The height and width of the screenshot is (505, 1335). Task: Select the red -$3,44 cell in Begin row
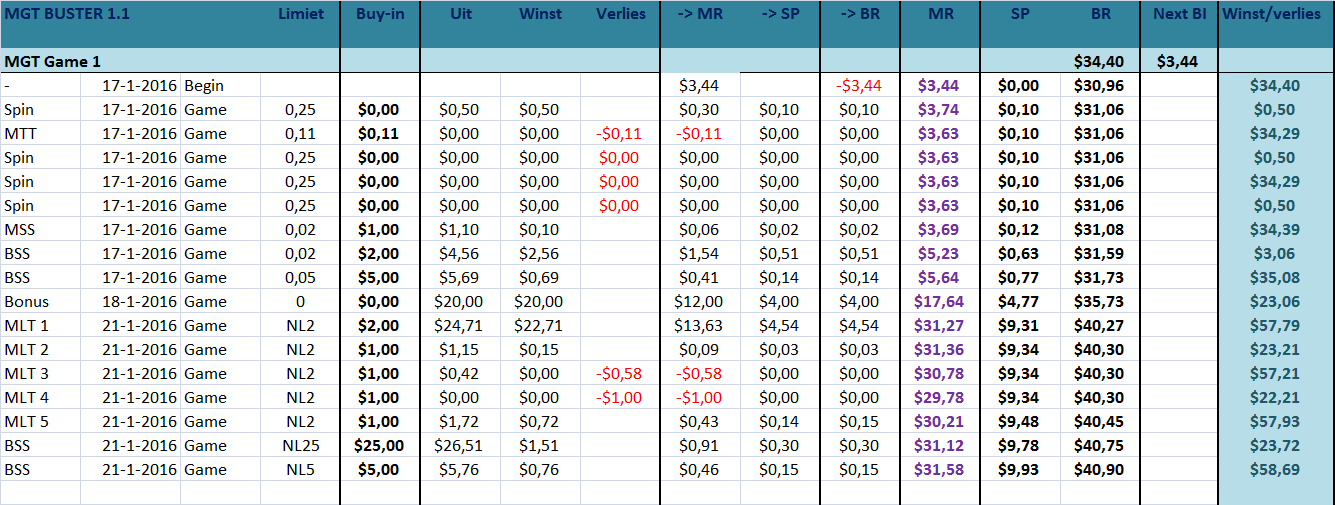859,86
